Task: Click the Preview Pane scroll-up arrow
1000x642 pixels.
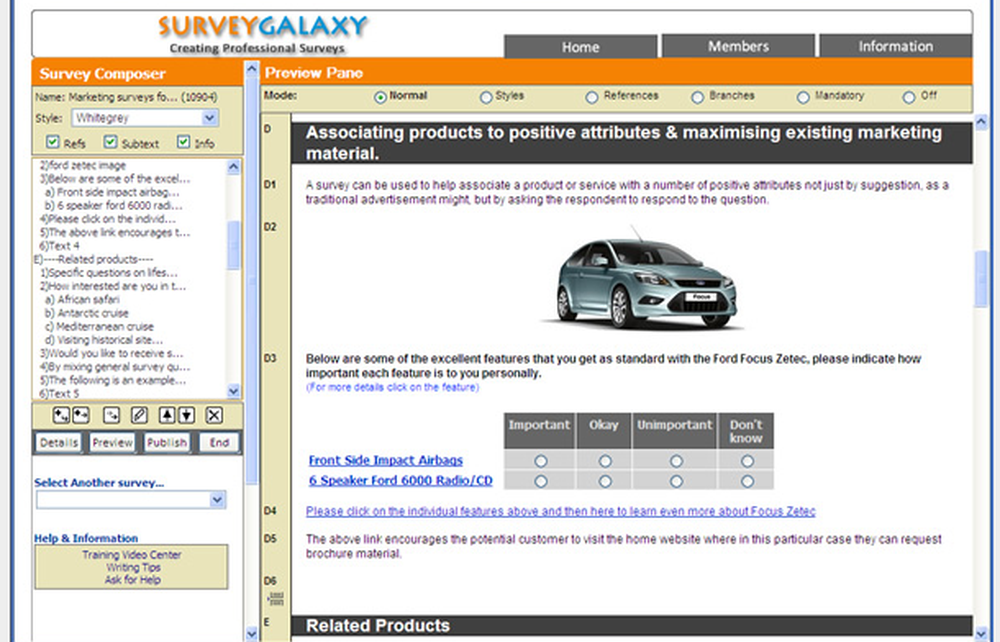Action: [x=981, y=121]
